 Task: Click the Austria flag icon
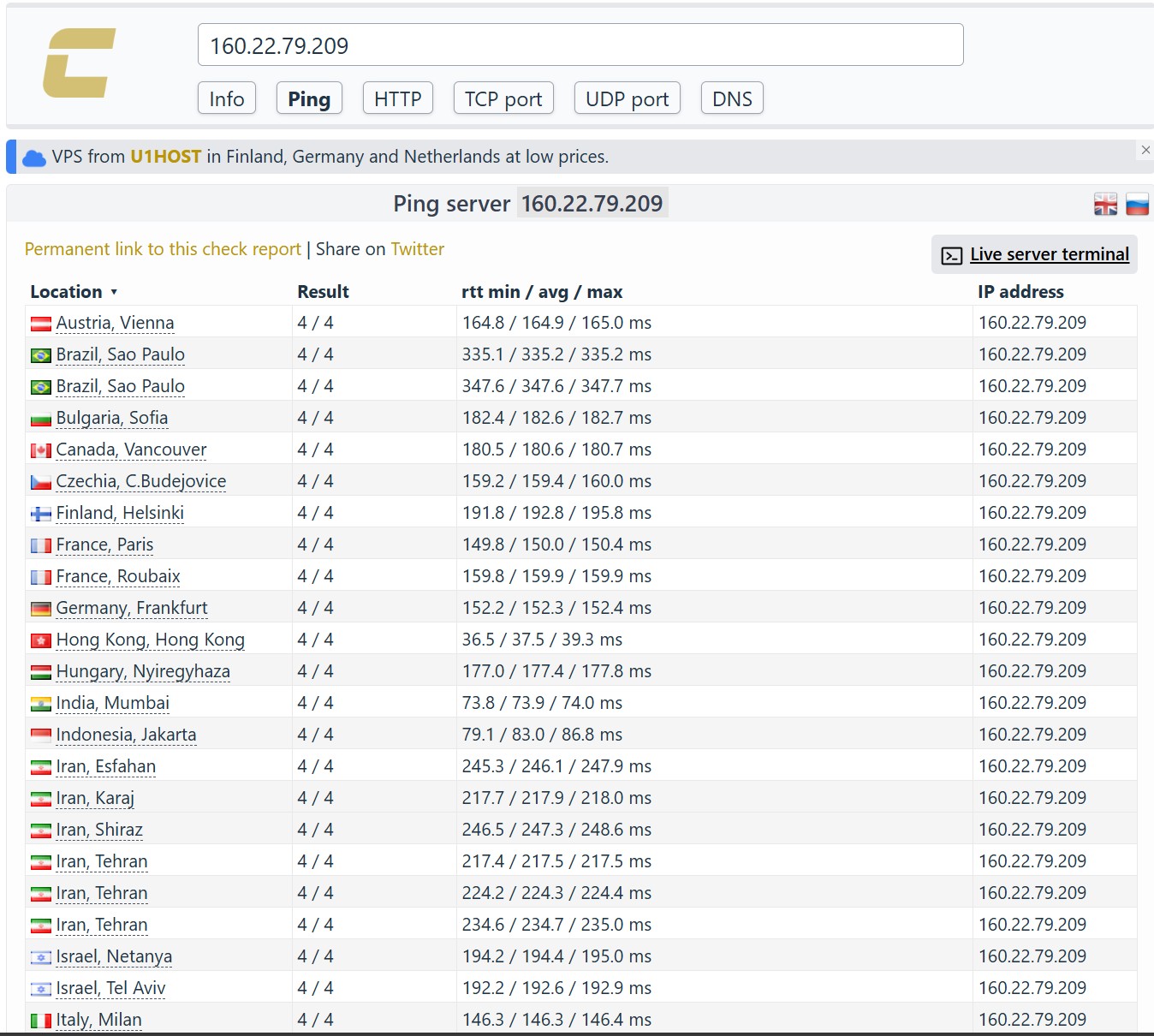41,324
